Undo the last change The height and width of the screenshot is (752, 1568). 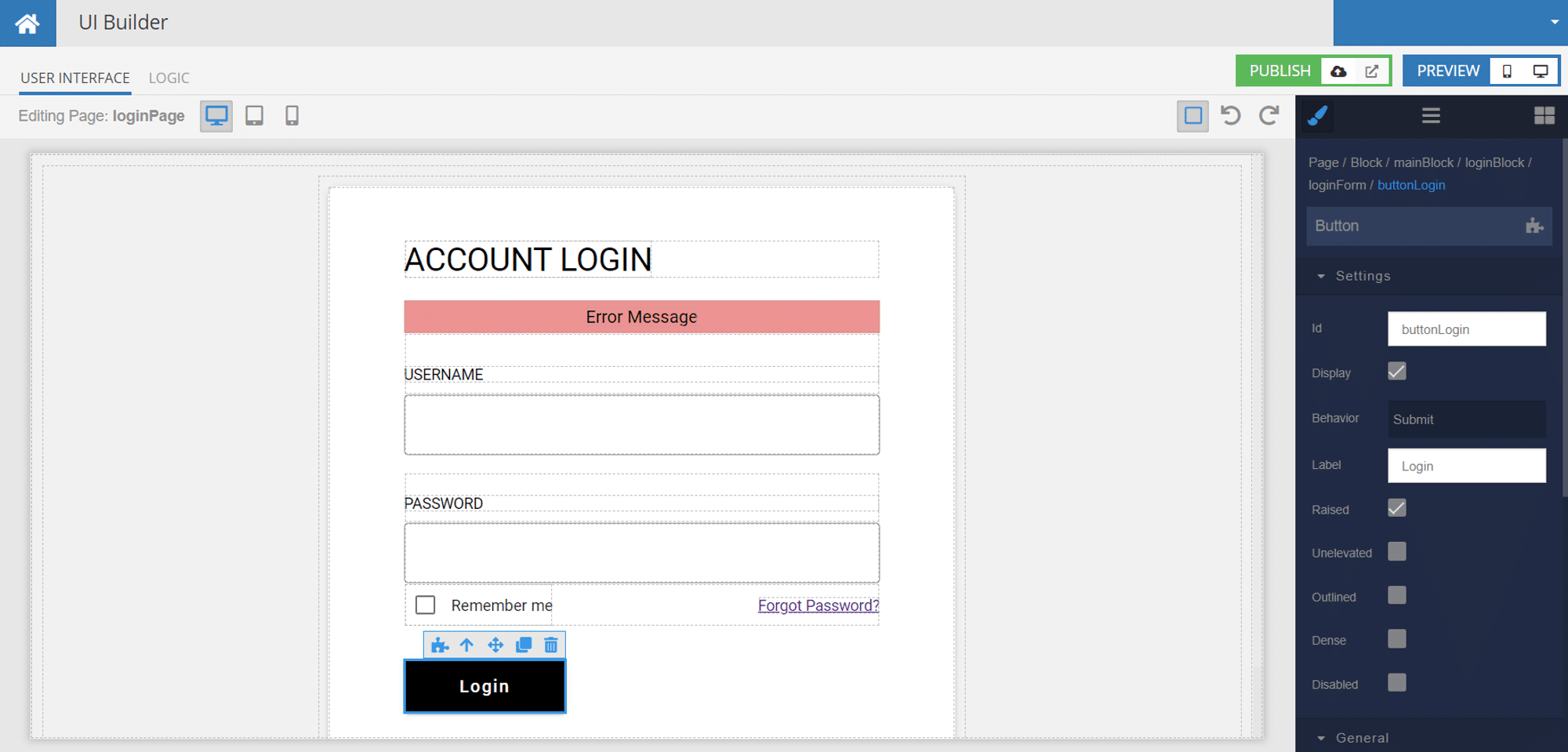click(x=1231, y=116)
